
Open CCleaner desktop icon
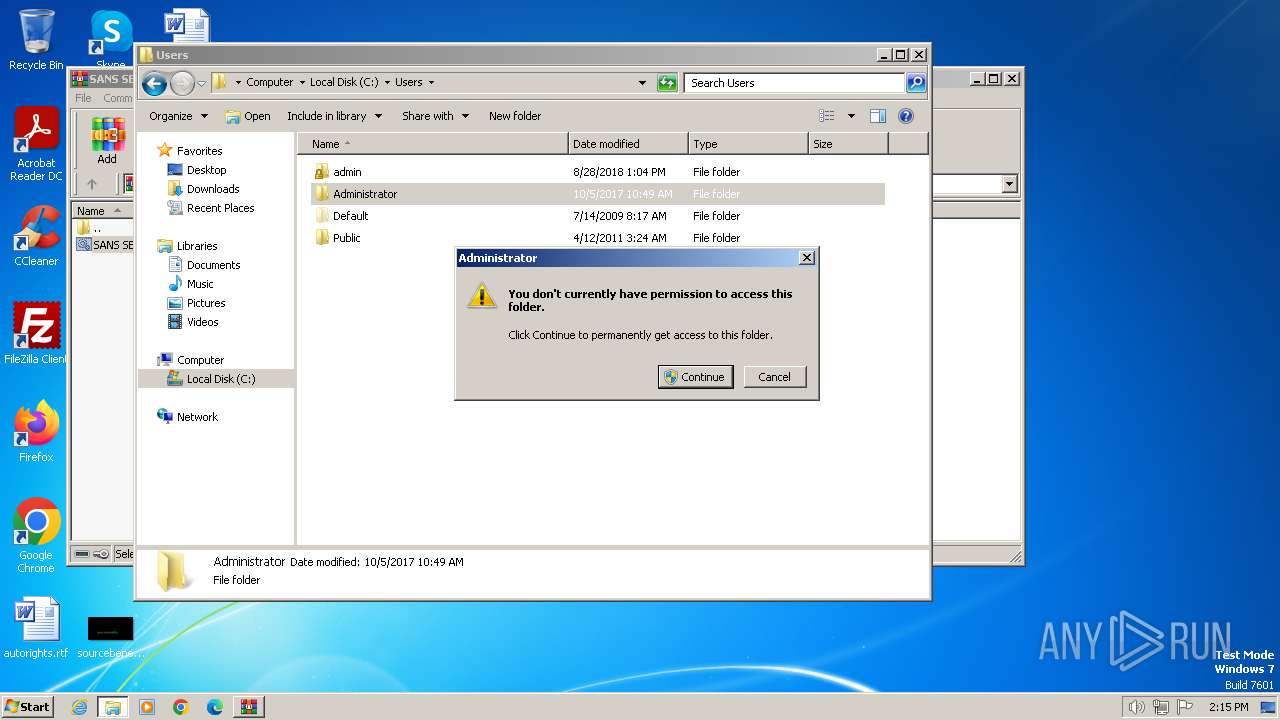pos(36,236)
